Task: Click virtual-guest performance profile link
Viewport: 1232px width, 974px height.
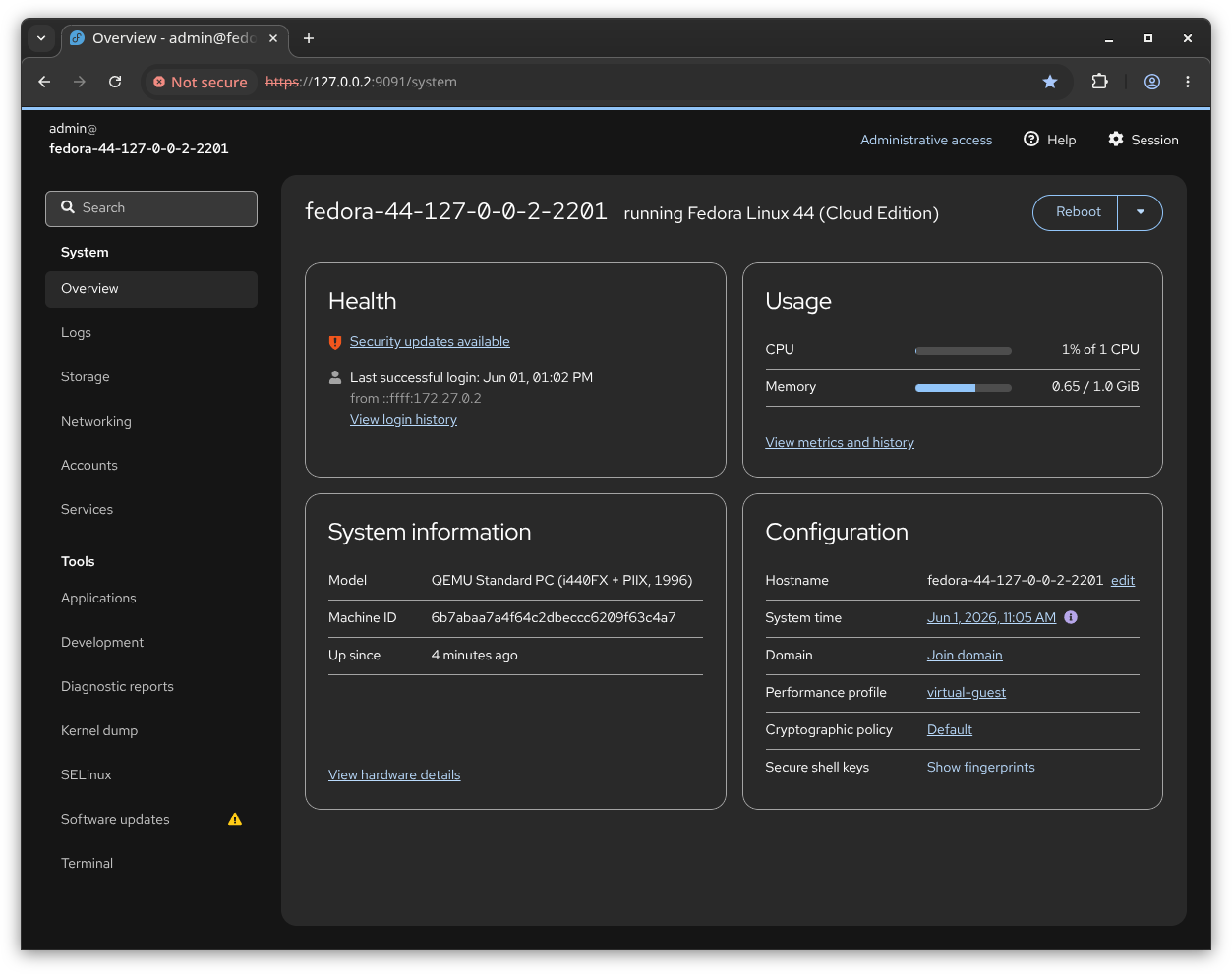Action: (x=967, y=693)
